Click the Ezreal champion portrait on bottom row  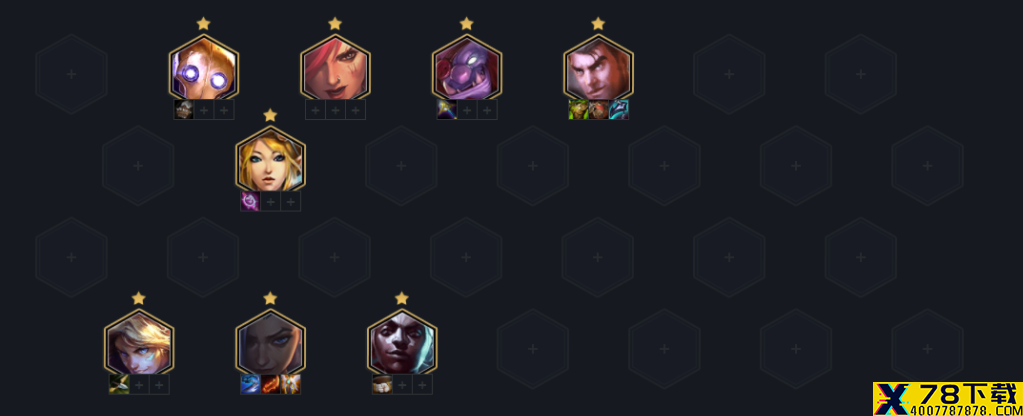click(x=138, y=345)
